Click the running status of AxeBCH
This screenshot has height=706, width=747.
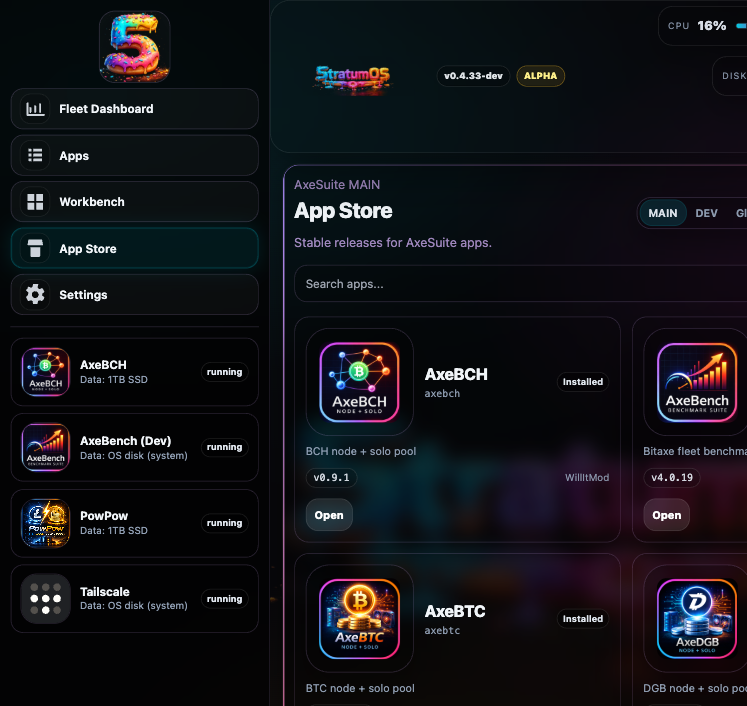[224, 372]
